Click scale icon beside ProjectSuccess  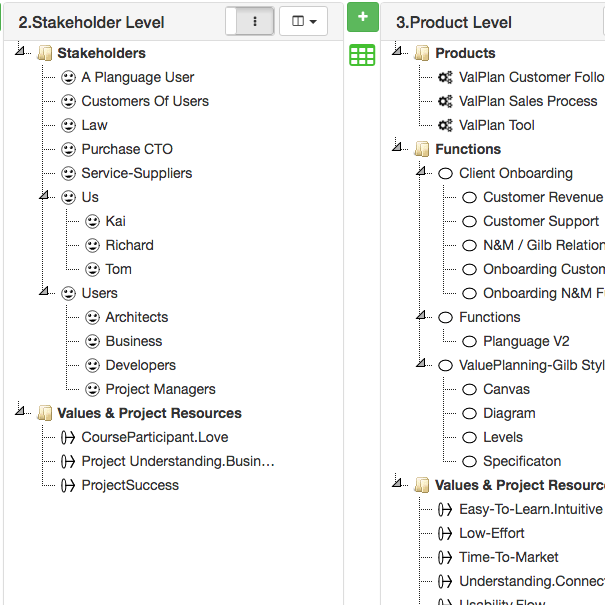pyautogui.click(x=68, y=485)
